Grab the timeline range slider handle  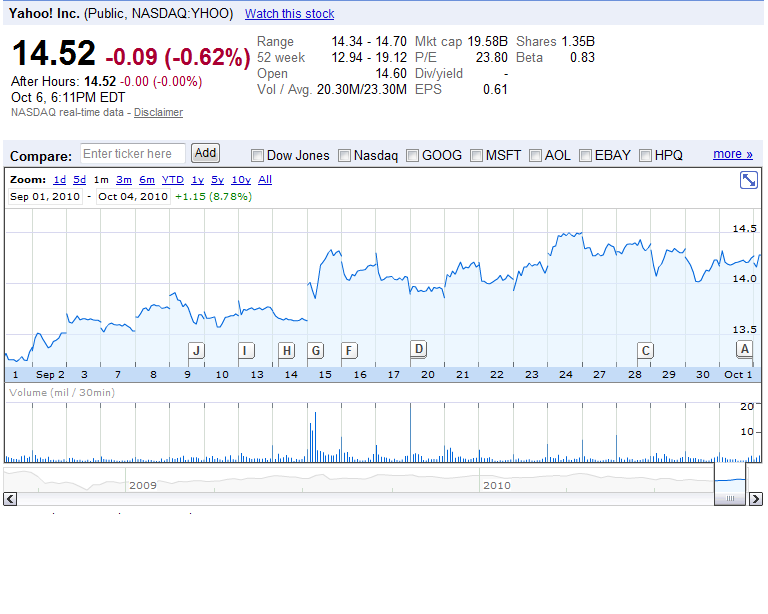click(730, 498)
